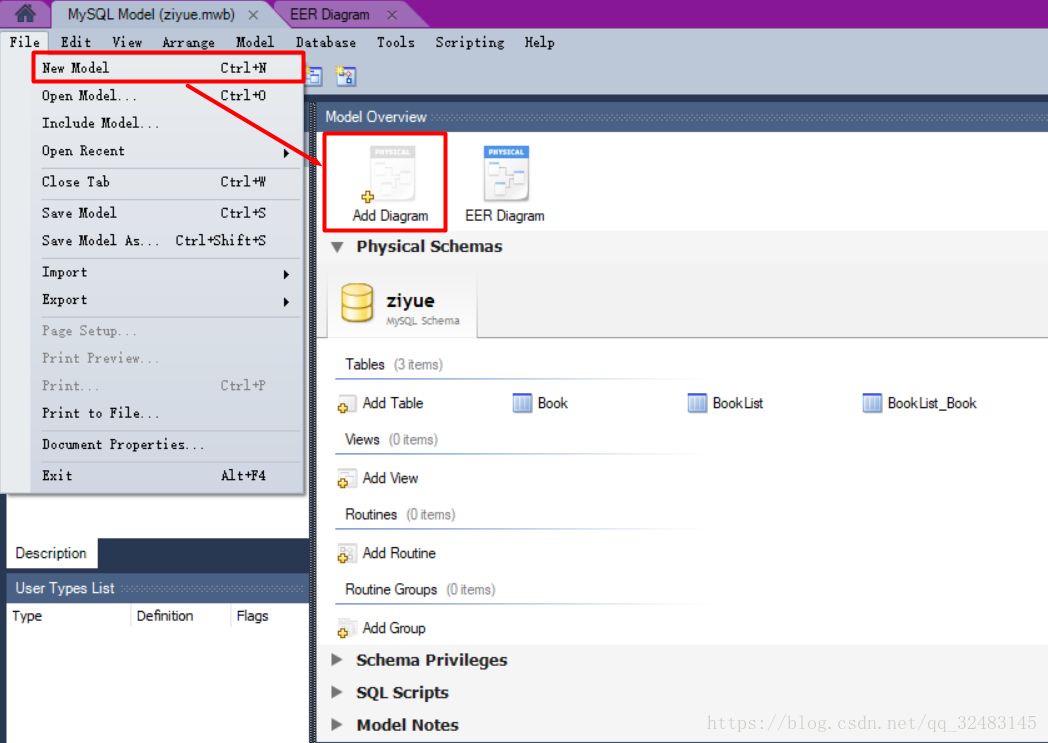Click the Add Routine icon
The width and height of the screenshot is (1048, 743).
click(x=346, y=553)
